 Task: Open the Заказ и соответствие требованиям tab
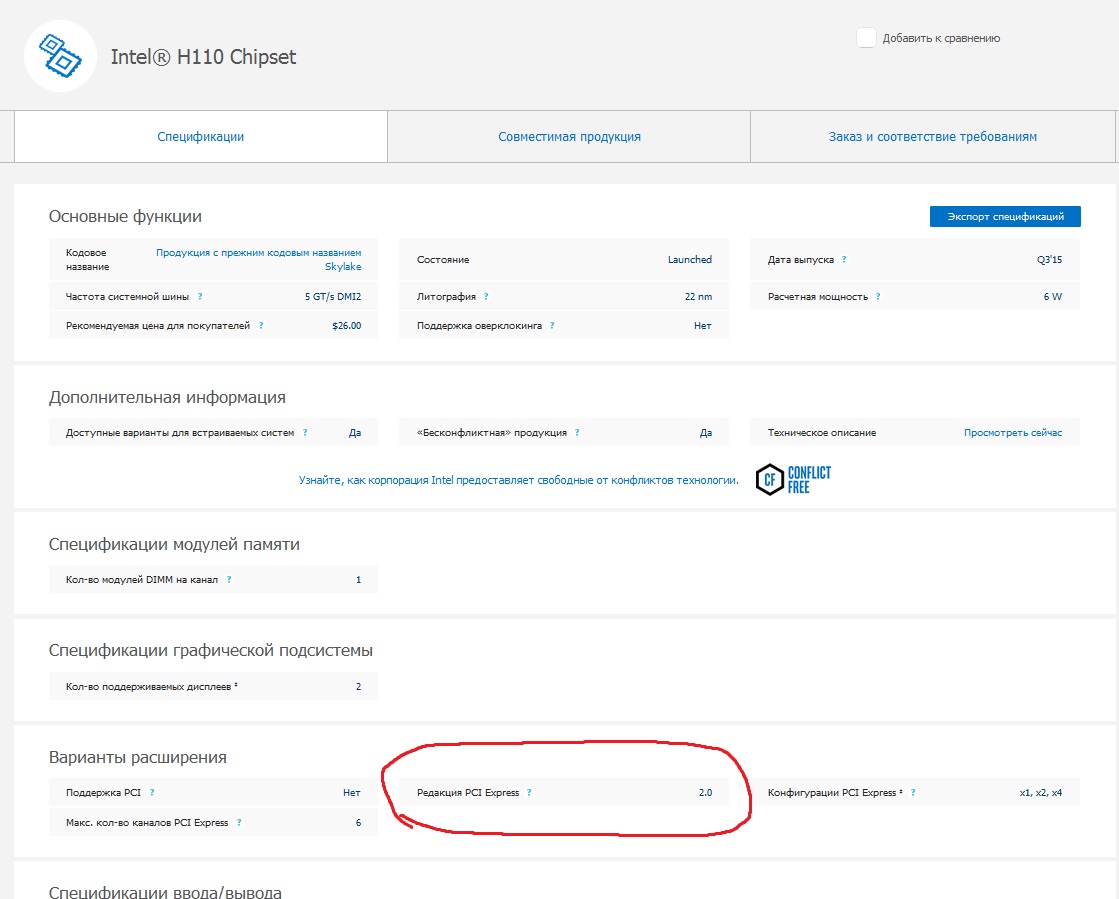click(x=933, y=136)
